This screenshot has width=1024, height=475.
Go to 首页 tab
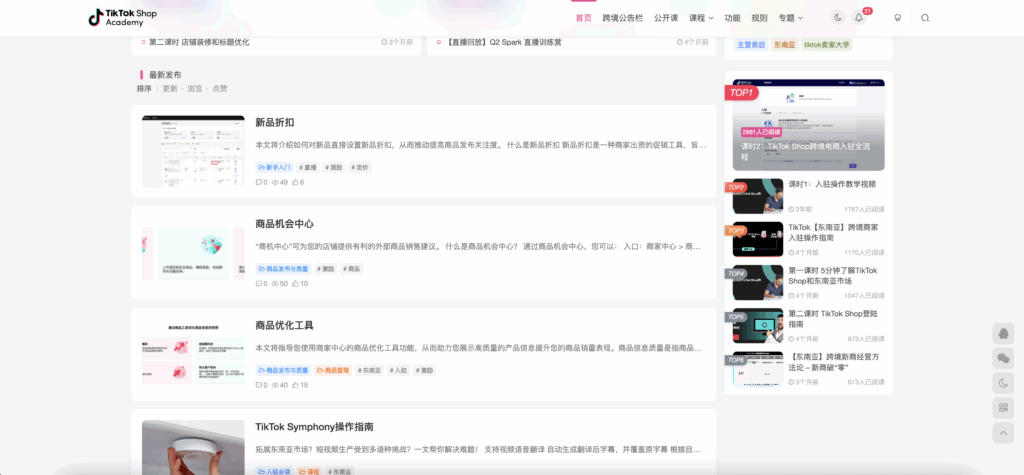point(583,18)
